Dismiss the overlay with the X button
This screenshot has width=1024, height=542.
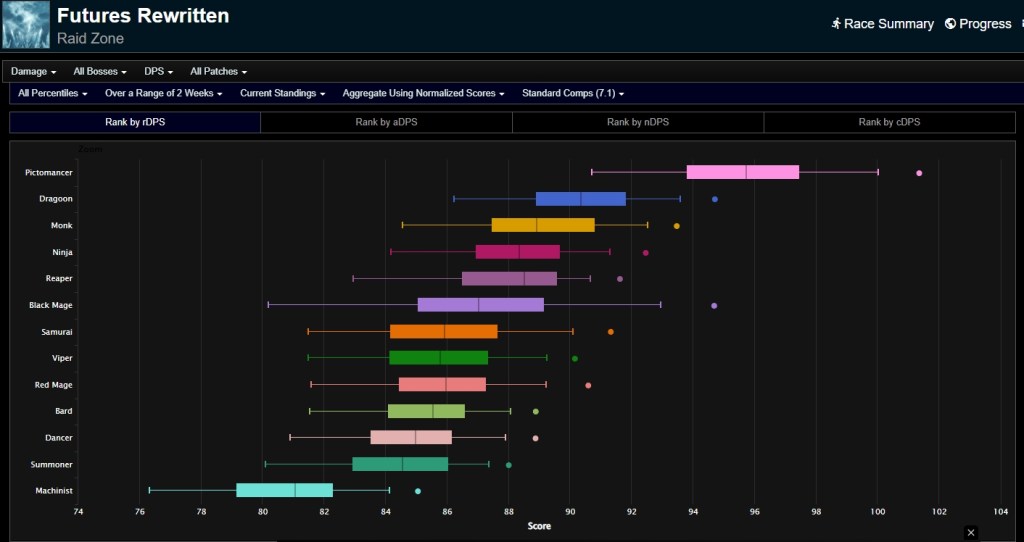coord(970,532)
